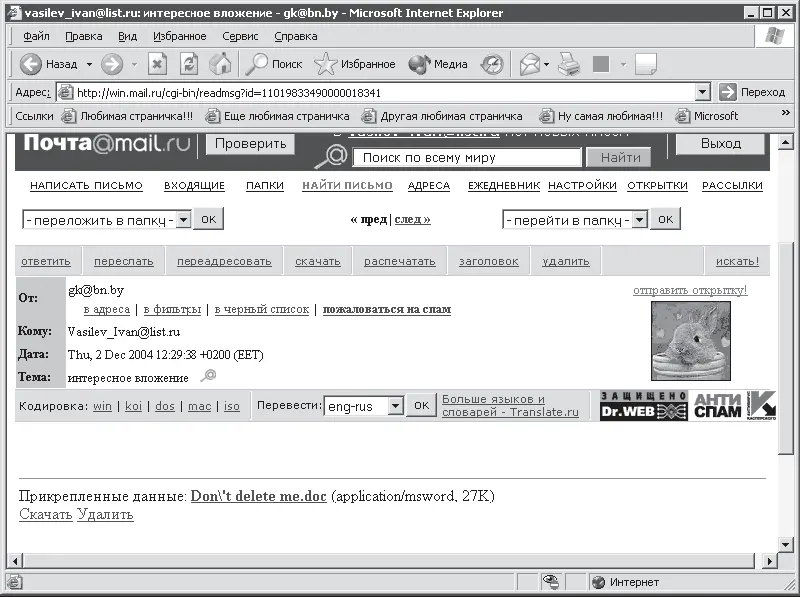The image size is (800, 597).
Task: Open the Правка menu
Action: point(84,36)
